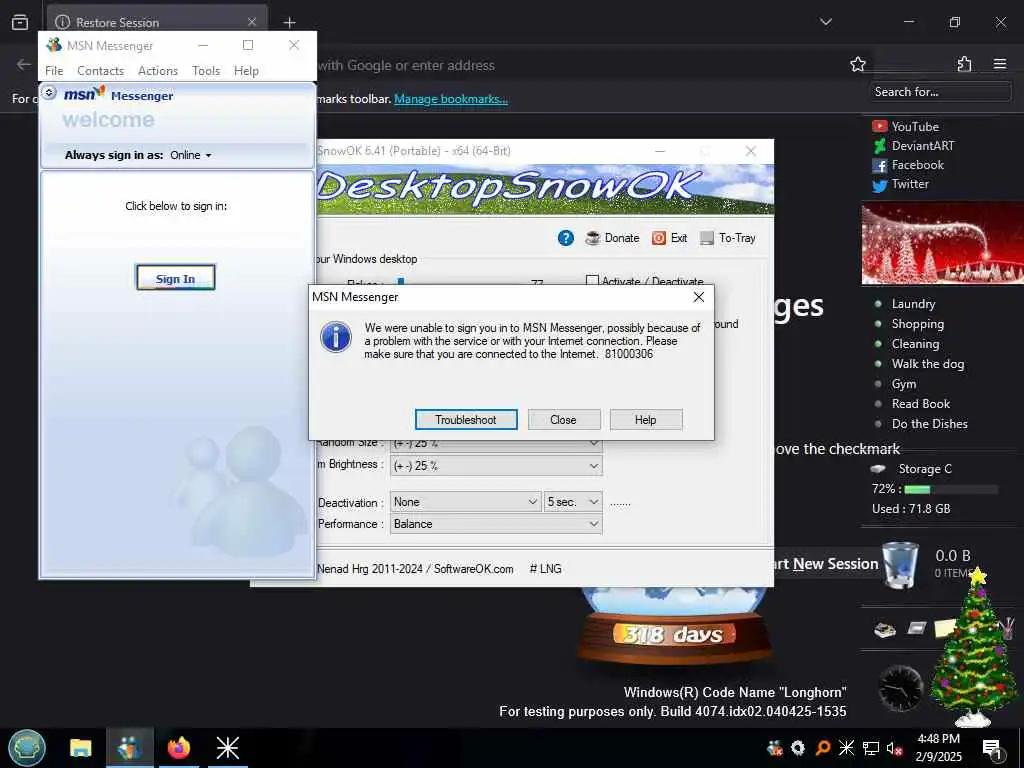Image resolution: width=1024 pixels, height=768 pixels.
Task: Toggle the Activate / Deactivate checkbox
Action: click(592, 281)
